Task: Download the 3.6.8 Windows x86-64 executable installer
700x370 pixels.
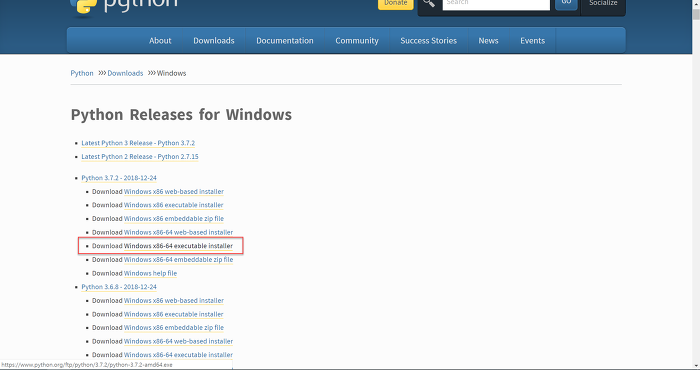Action: point(178,355)
